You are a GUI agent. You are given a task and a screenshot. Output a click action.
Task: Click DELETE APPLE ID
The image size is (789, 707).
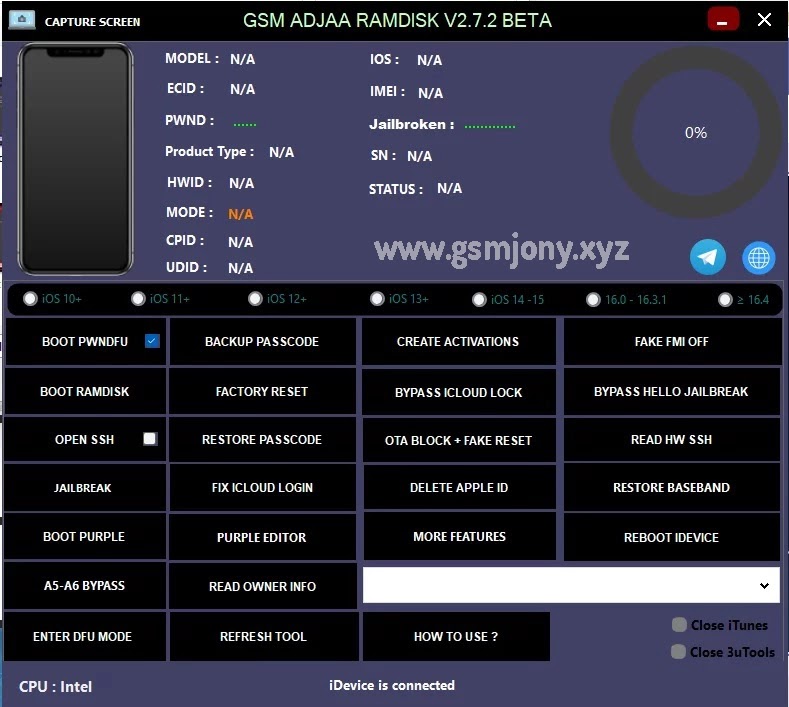(459, 488)
